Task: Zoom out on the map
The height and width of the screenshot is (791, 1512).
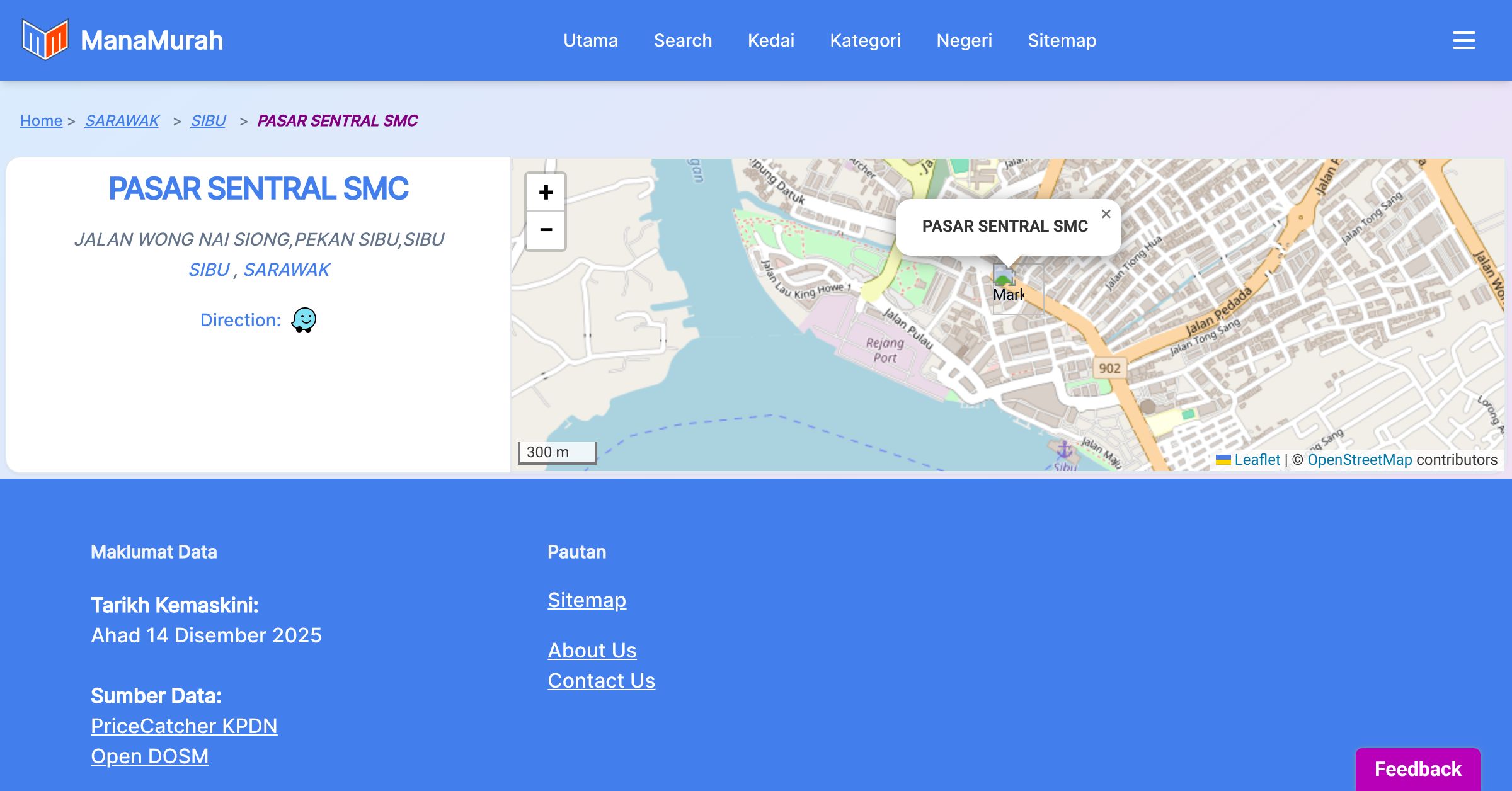Action: [546, 230]
